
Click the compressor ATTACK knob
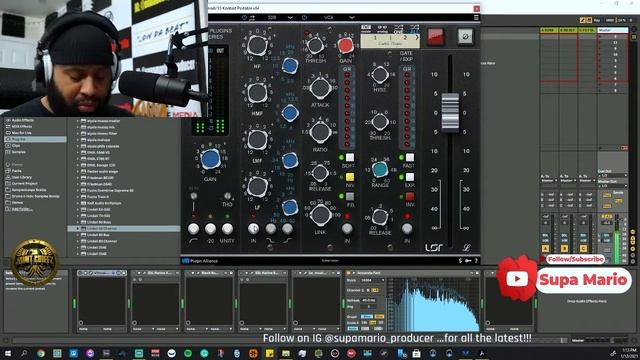click(320, 88)
